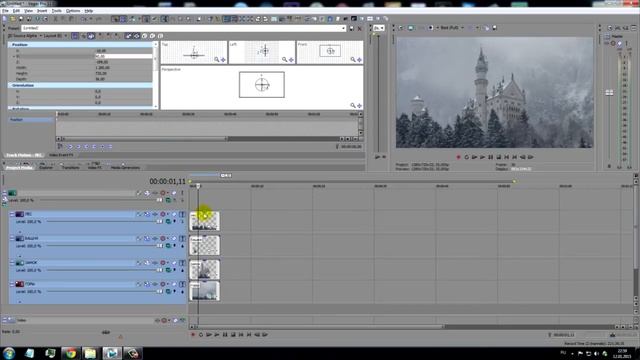Viewport: 640px width, 360px height.
Task: Go to previous keyframe in Track Motion
Action: pos(78,146)
